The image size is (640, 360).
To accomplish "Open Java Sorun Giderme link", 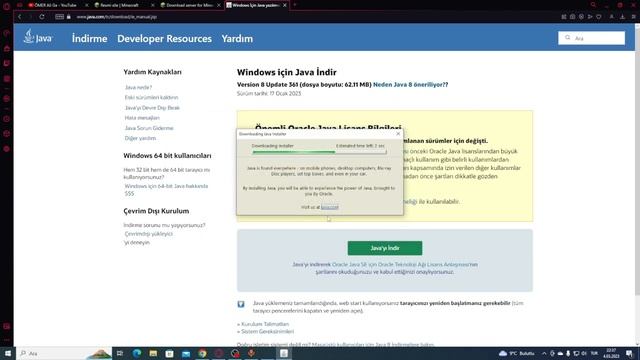I will pos(149,128).
